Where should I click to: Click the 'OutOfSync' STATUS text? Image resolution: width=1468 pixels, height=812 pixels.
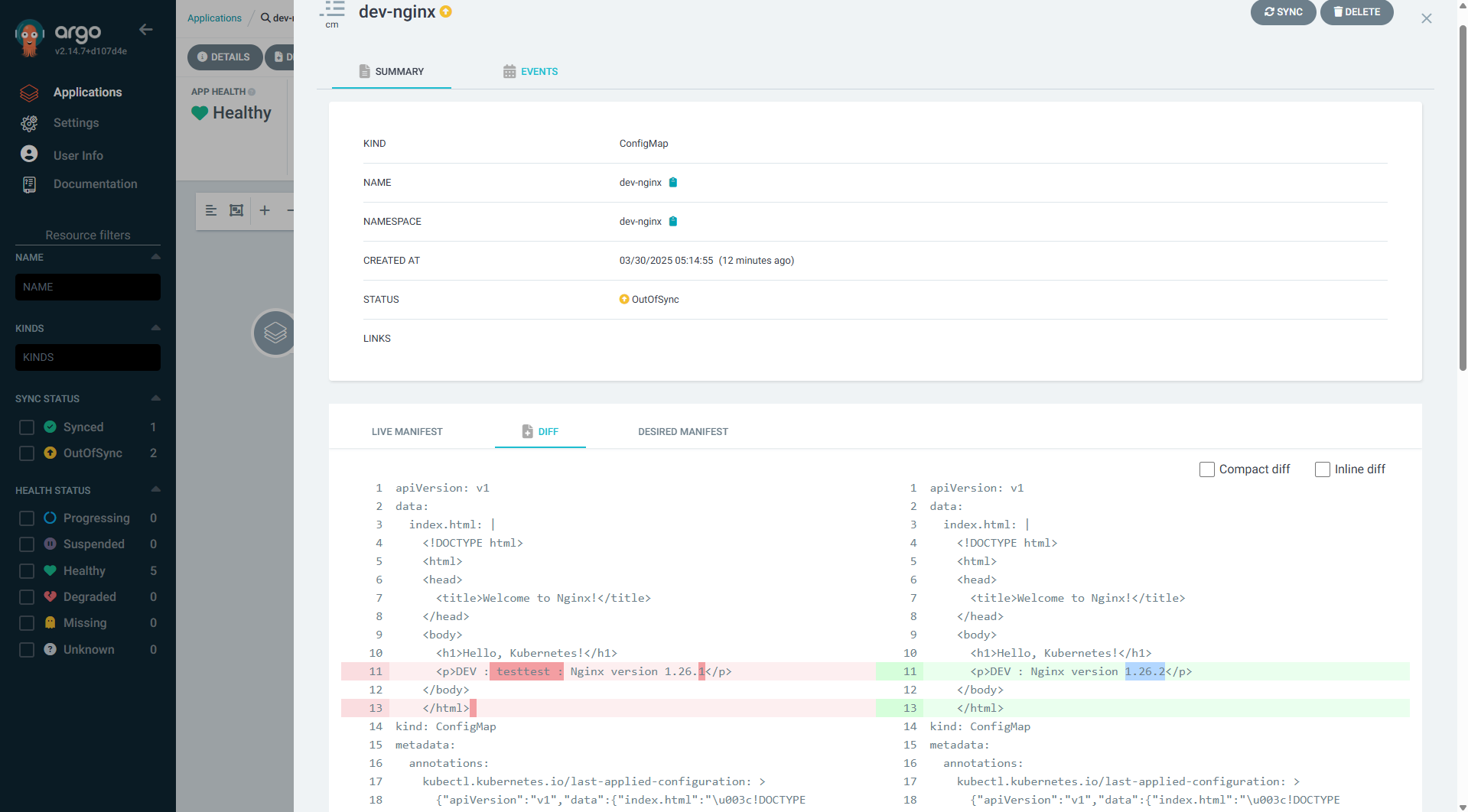point(656,300)
